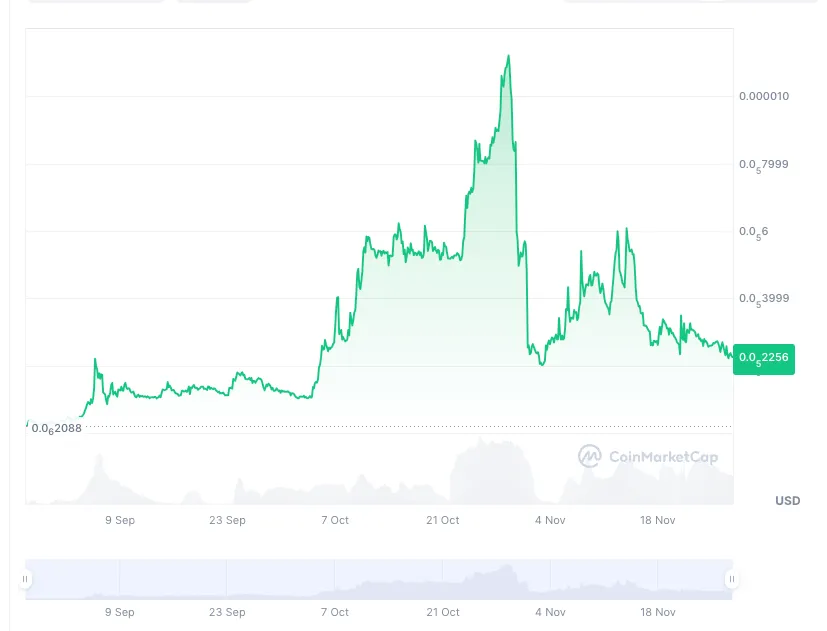827x631 pixels.
Task: Click the left range navigator handle
Action: coord(25,579)
